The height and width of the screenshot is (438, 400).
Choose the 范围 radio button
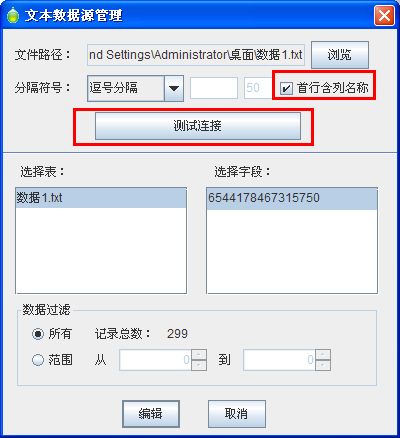click(x=38, y=360)
